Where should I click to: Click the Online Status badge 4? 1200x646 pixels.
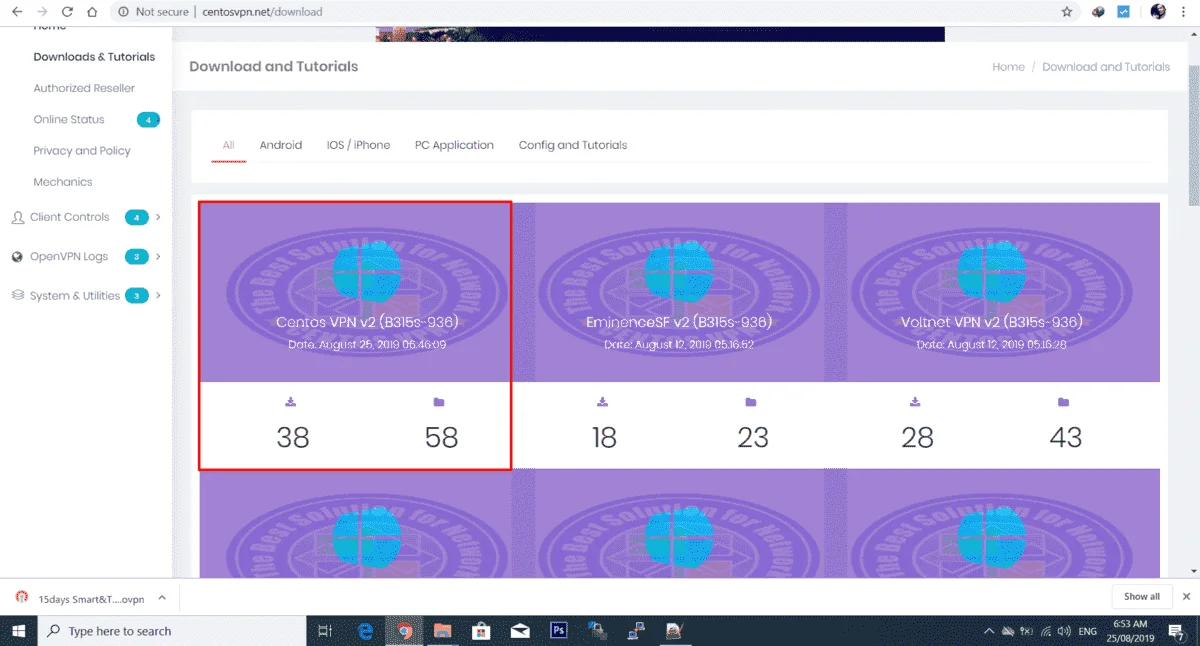click(x=148, y=120)
